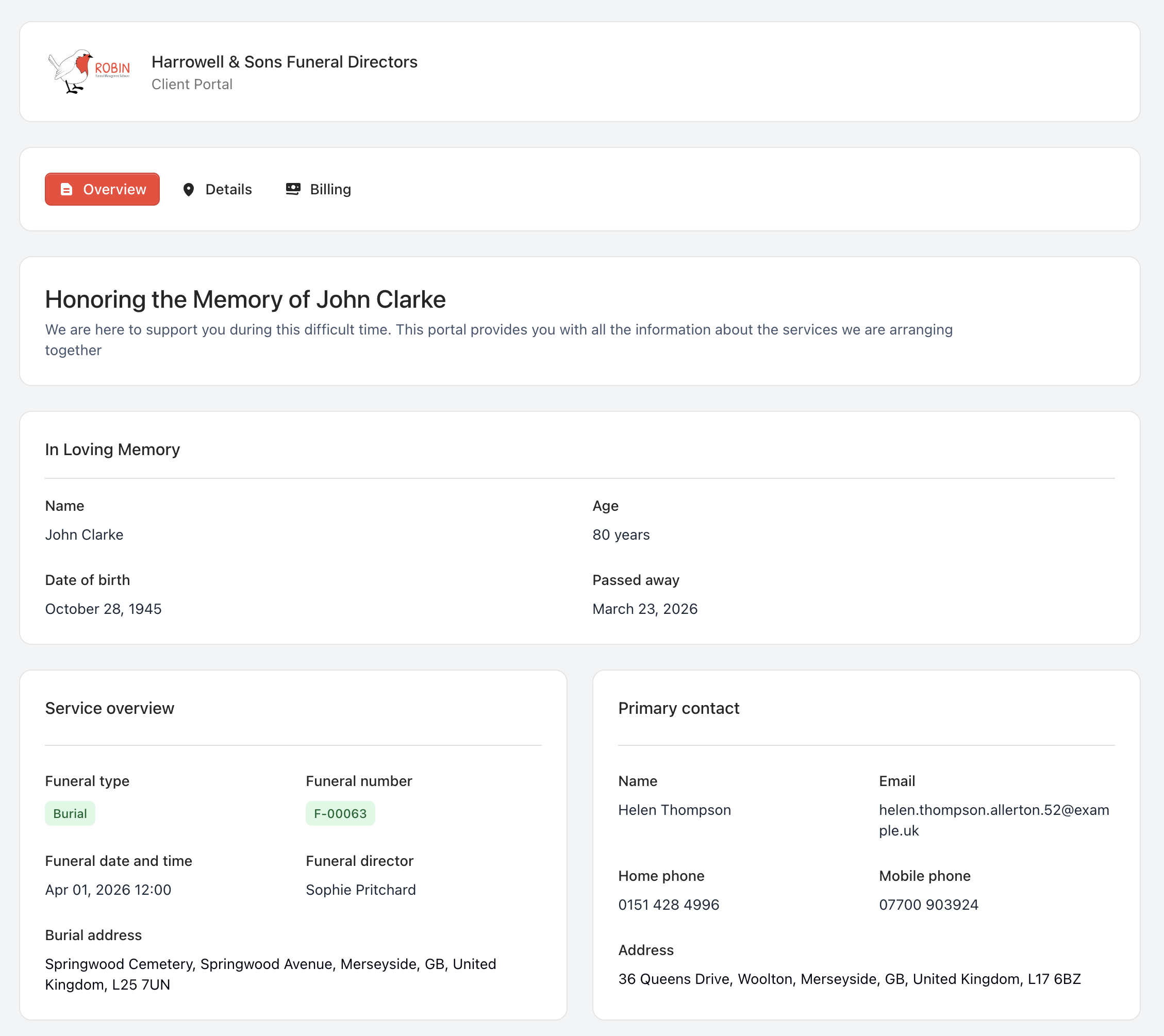The height and width of the screenshot is (1036, 1164).
Task: Click the Details location pin icon
Action: pos(189,190)
